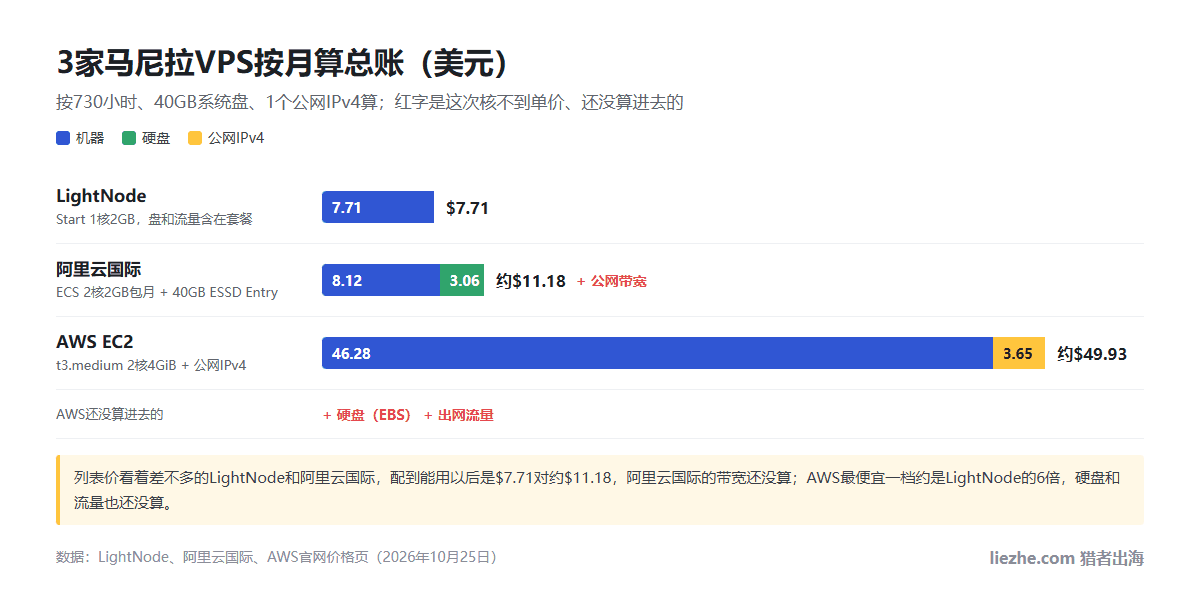1200x612 pixels.
Task: Click the liezhe.com 猎者出海 credit
Action: (1066, 557)
